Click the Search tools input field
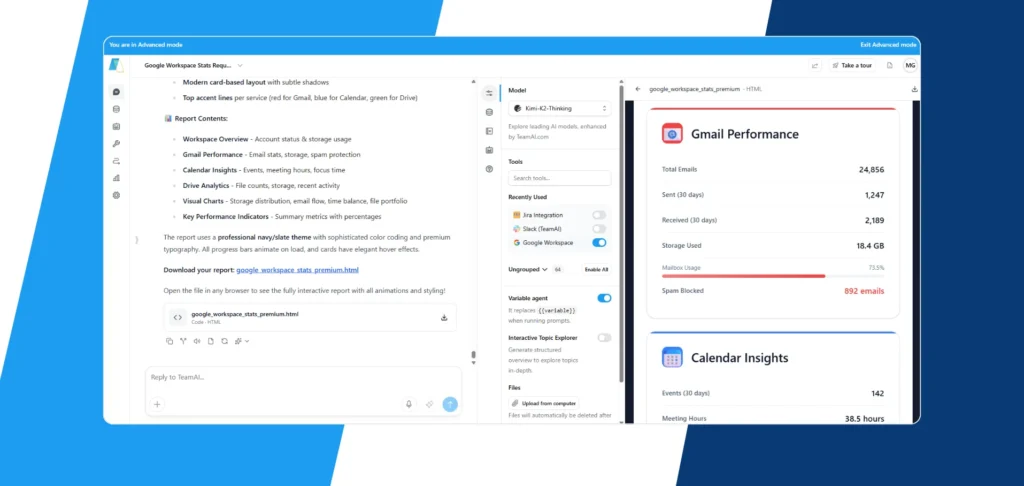This screenshot has width=1024, height=486. pyautogui.click(x=560, y=178)
